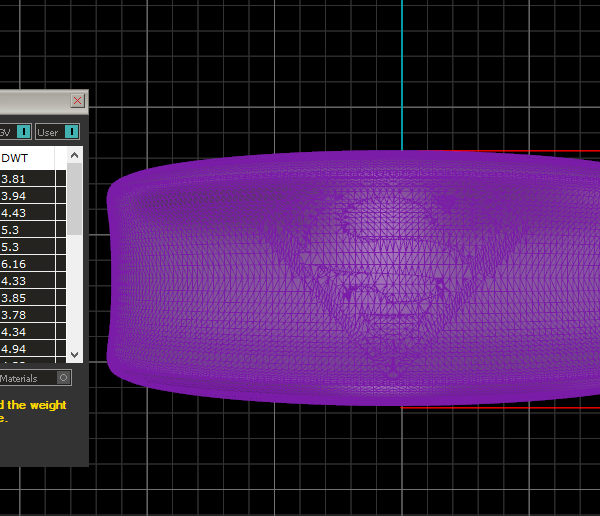Image resolution: width=600 pixels, height=516 pixels.
Task: Click the weight list scrollbar thumb
Action: tap(74, 200)
